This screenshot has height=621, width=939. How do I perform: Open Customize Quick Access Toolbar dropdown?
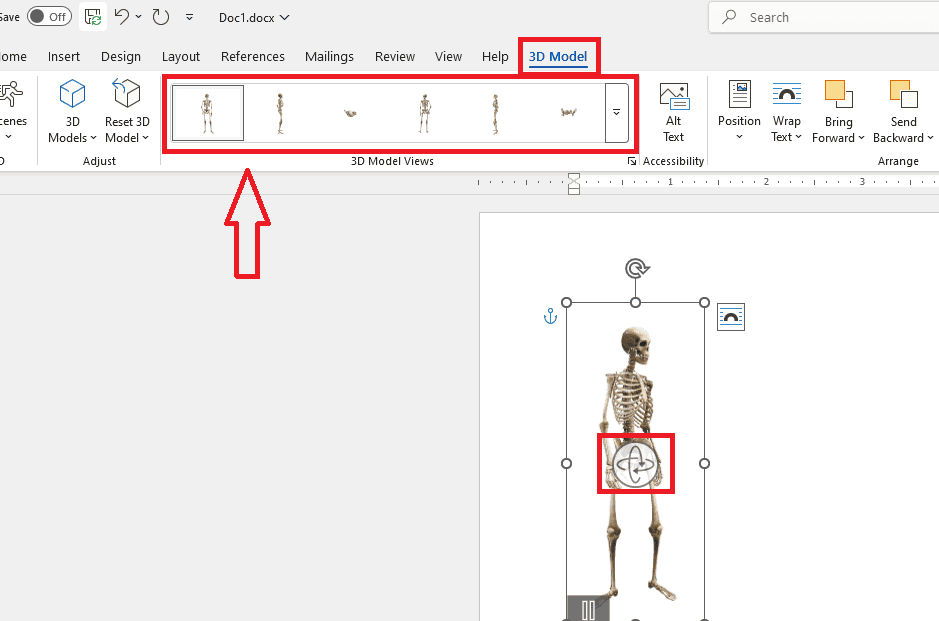pyautogui.click(x=189, y=17)
